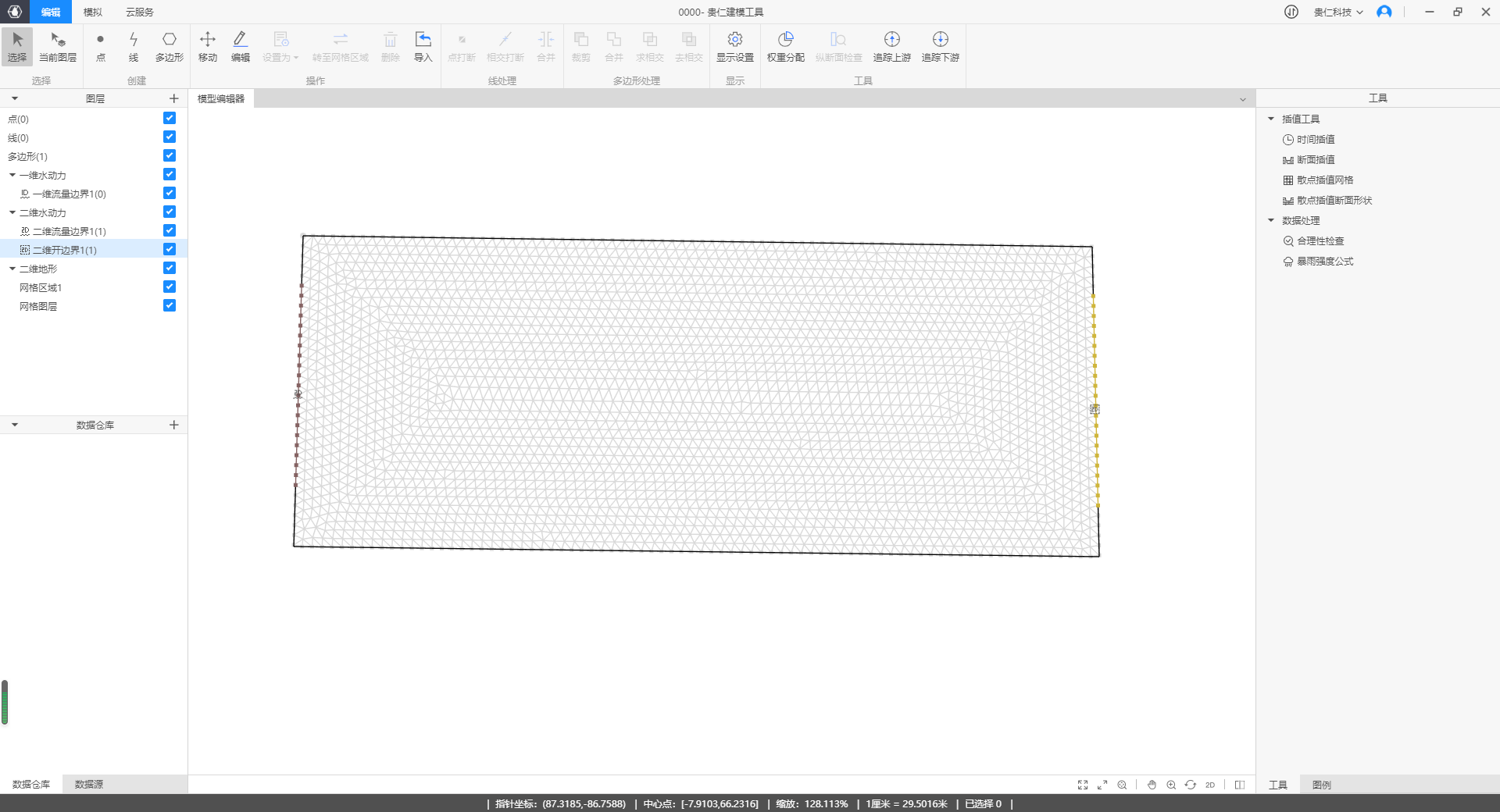Screen dimensions: 1500x812
Task: Click the 移动 move tool icon
Action: [x=207, y=46]
